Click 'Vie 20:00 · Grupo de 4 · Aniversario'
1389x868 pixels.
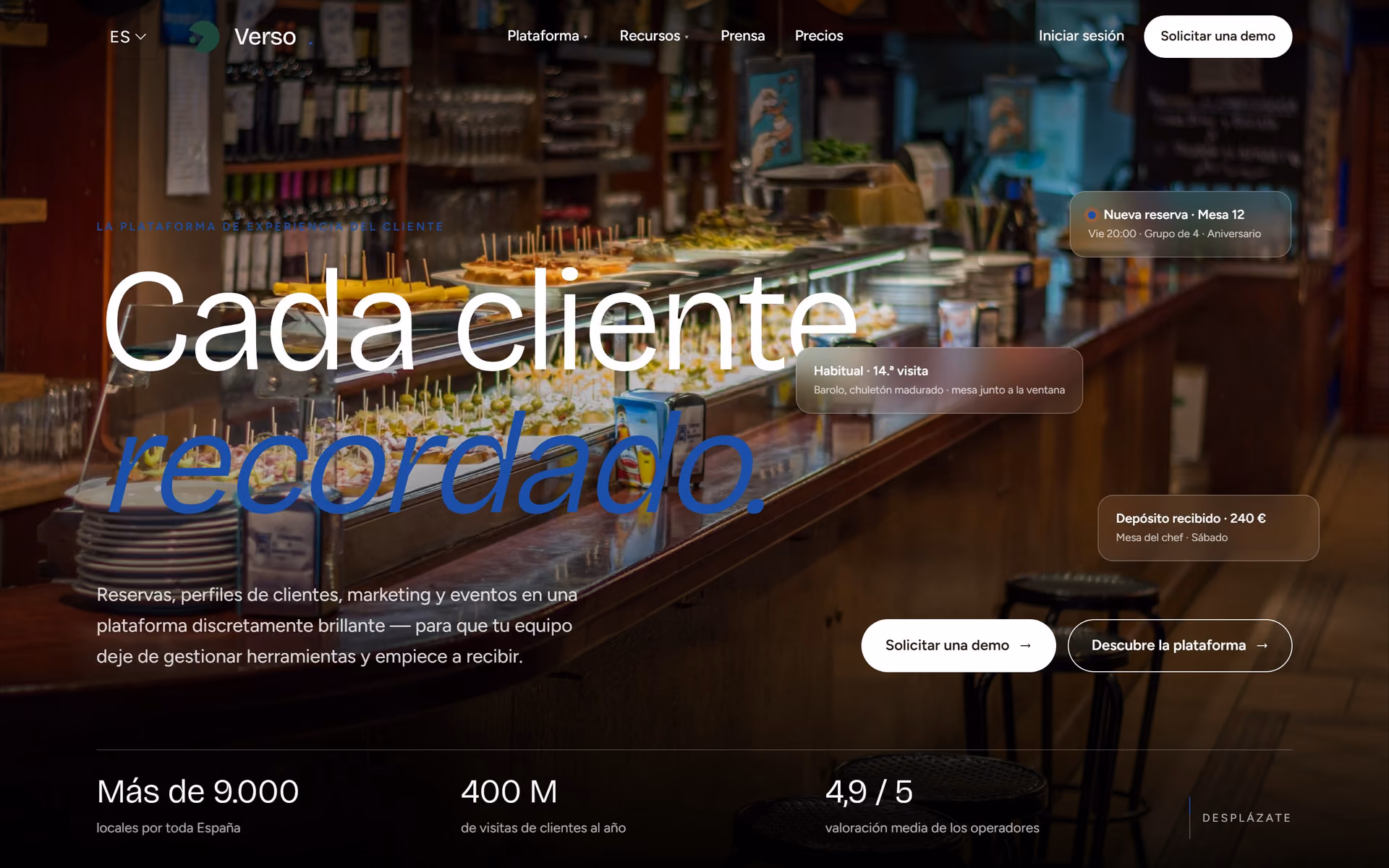1174,234
